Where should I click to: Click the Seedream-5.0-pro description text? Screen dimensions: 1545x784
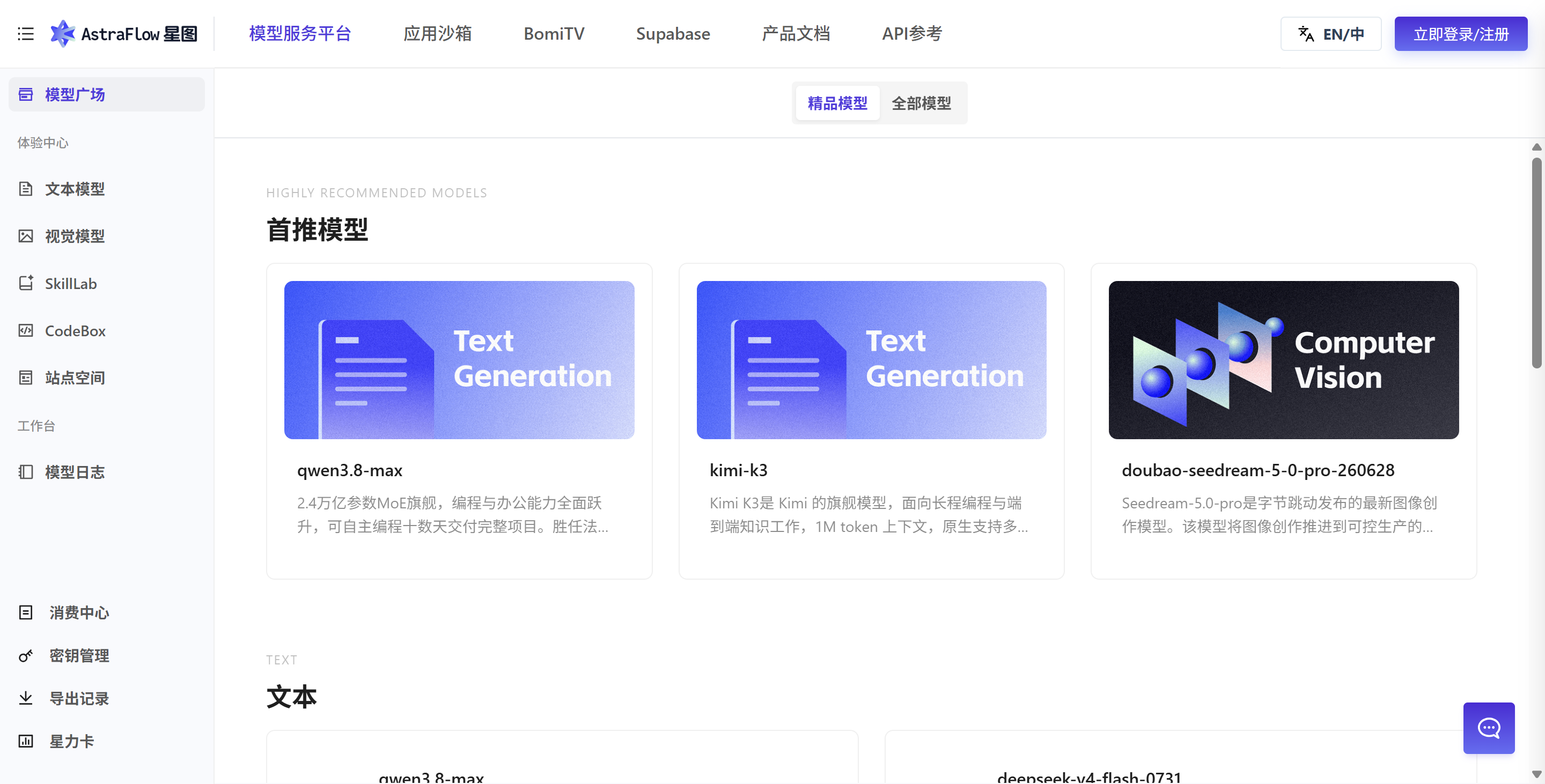(x=1279, y=514)
